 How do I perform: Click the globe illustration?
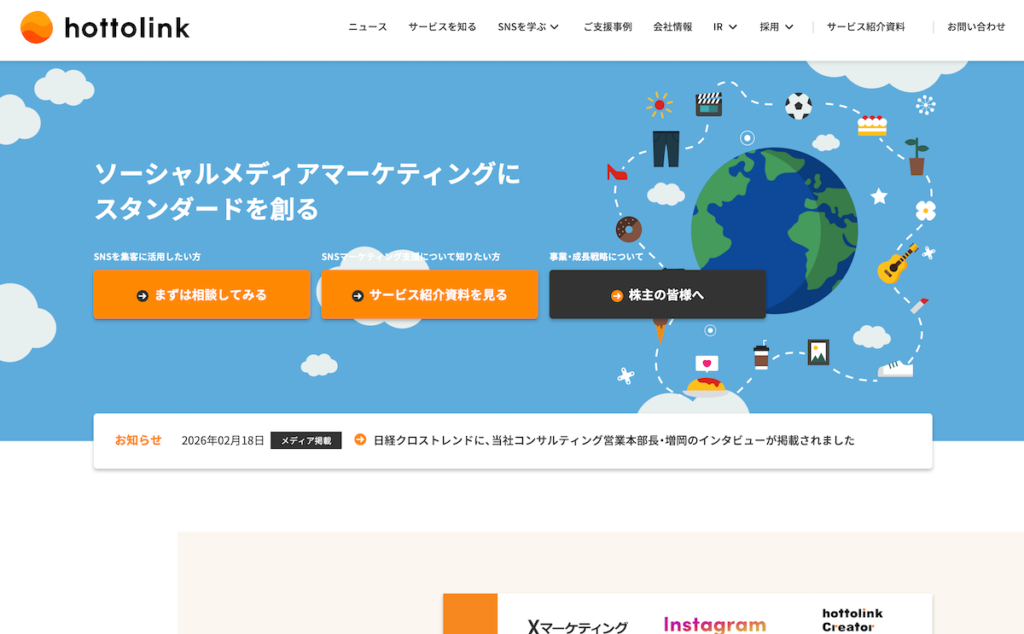click(773, 230)
